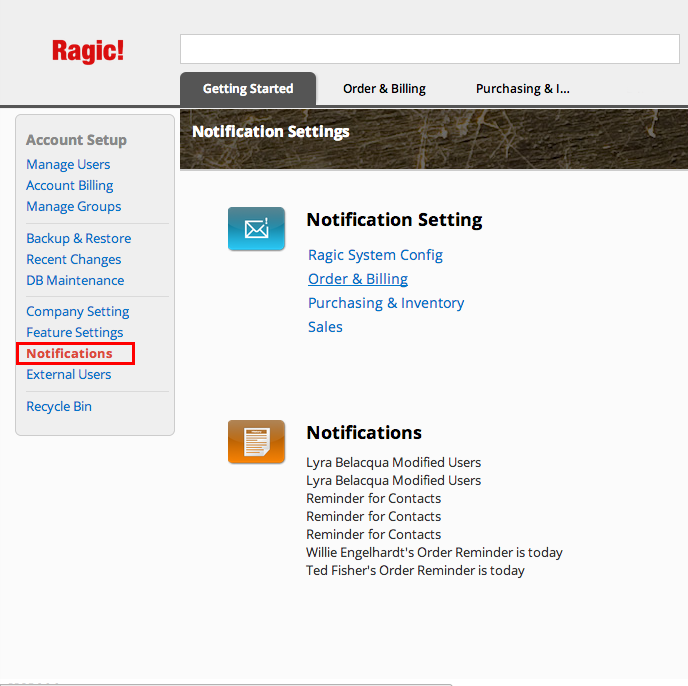Open Manage Users in Account Setup
Screen dimensions: 688x686
click(68, 164)
